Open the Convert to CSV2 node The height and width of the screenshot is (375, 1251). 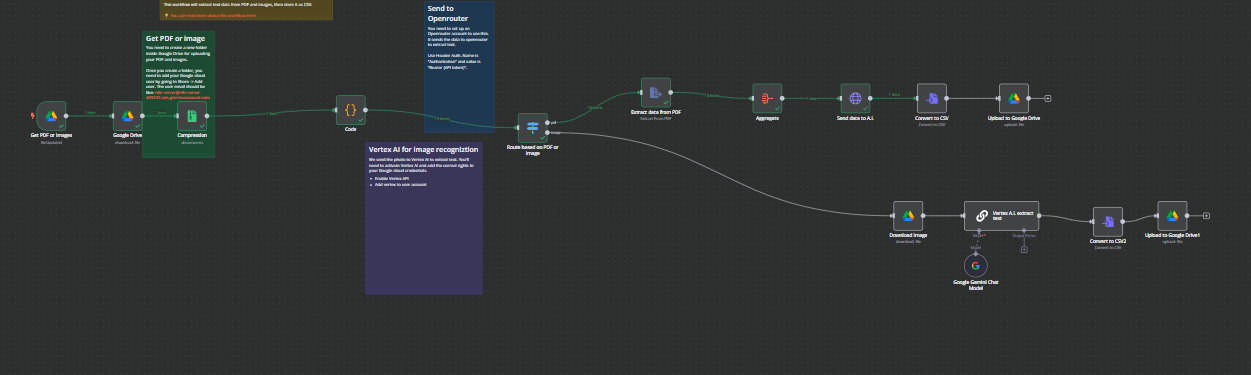tap(1107, 221)
